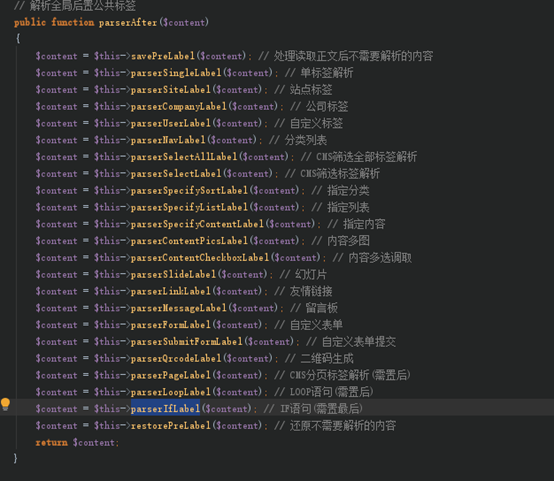
Task: Click the restorePreLabel method call
Action: click(171, 426)
